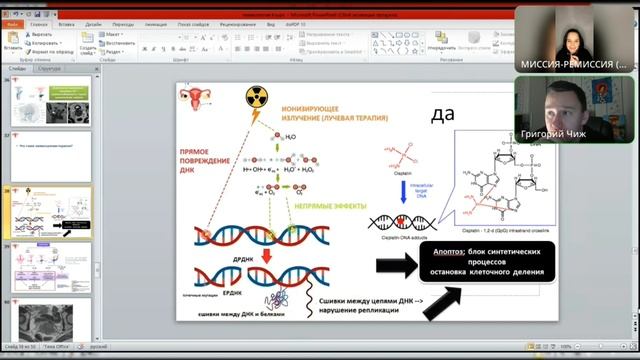The width and height of the screenshot is (640, 360).
Task: Select slide thumbnail 36 with MRI images
Action: coord(51,101)
